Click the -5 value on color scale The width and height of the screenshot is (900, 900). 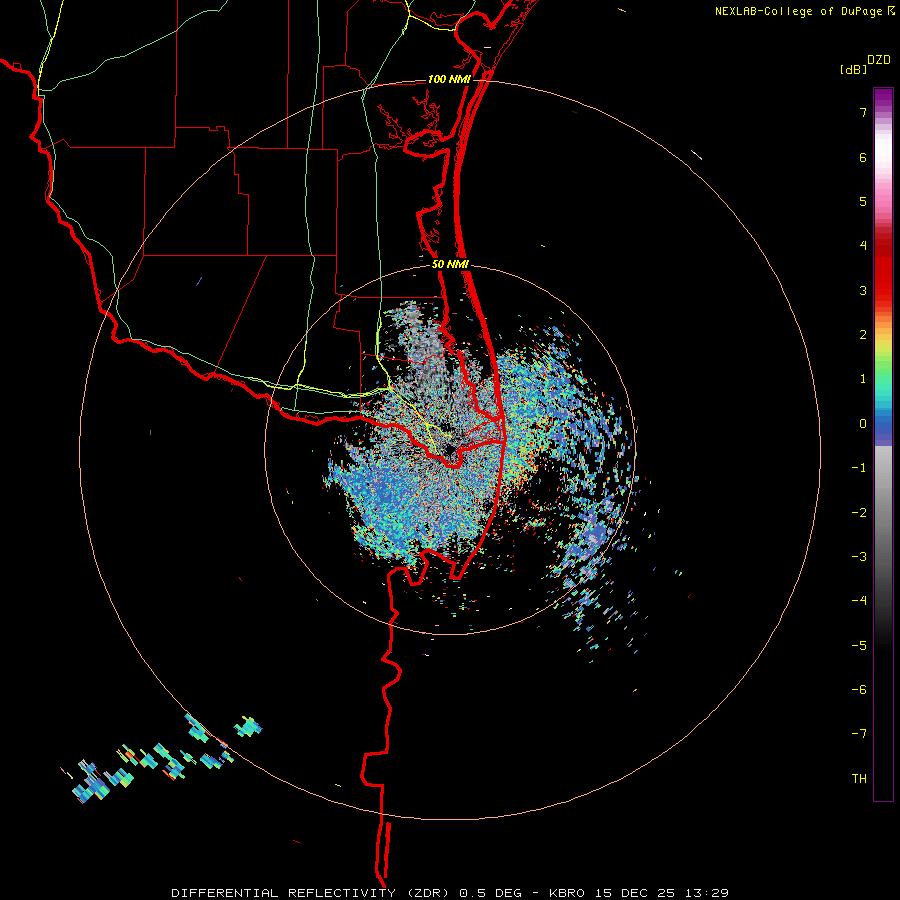(859, 646)
